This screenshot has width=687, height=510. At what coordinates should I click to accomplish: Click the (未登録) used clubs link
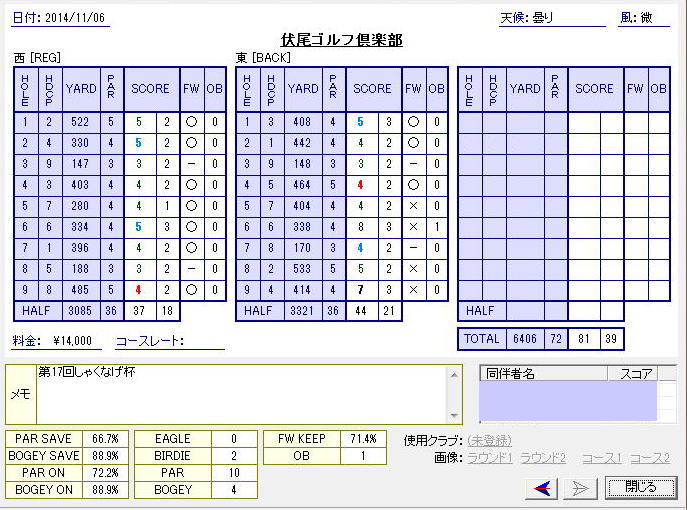click(489, 440)
